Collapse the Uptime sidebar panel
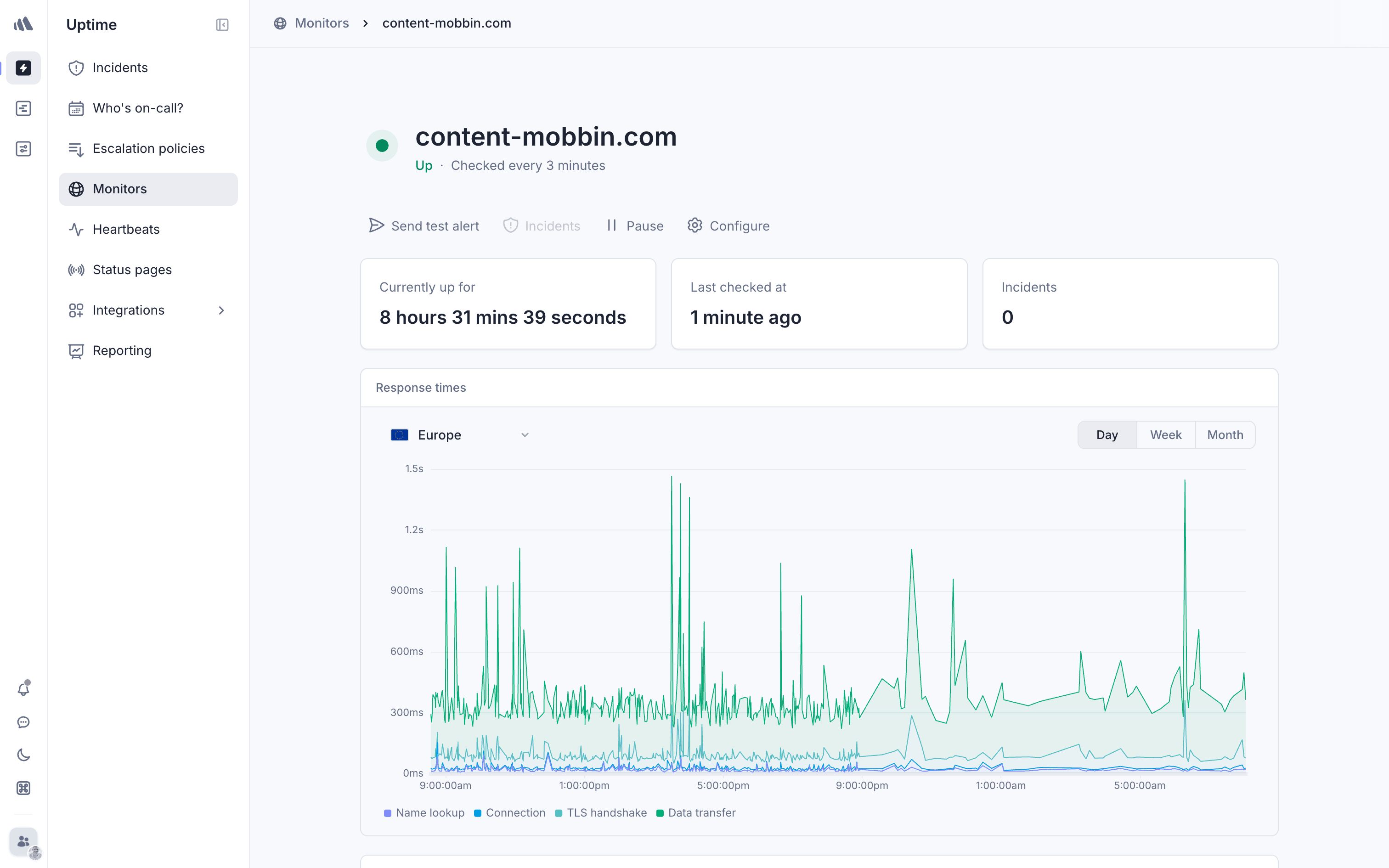Screen dimensions: 1389x868 point(222,25)
